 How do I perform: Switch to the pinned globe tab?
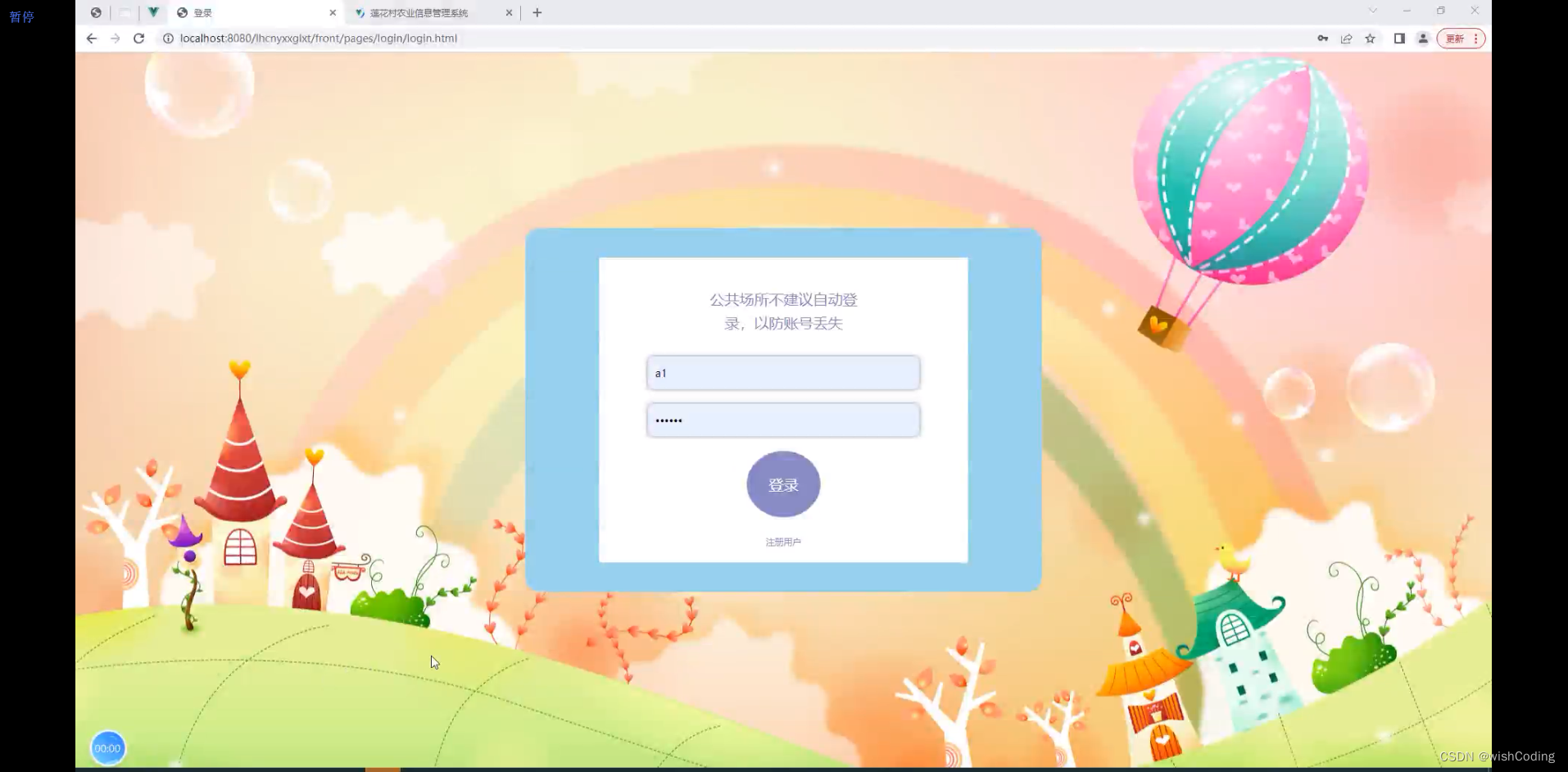(x=96, y=13)
